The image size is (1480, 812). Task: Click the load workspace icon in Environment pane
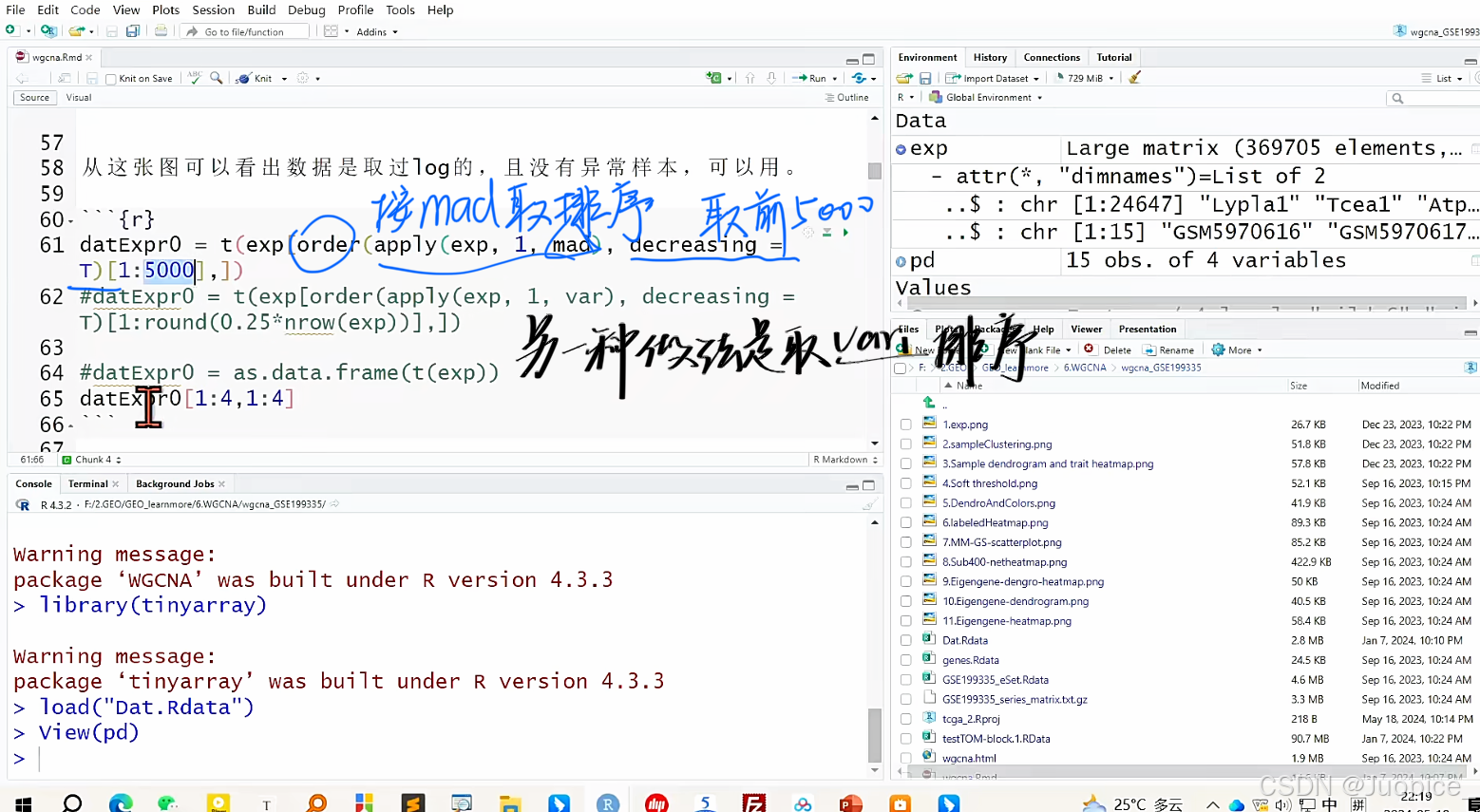coord(904,78)
